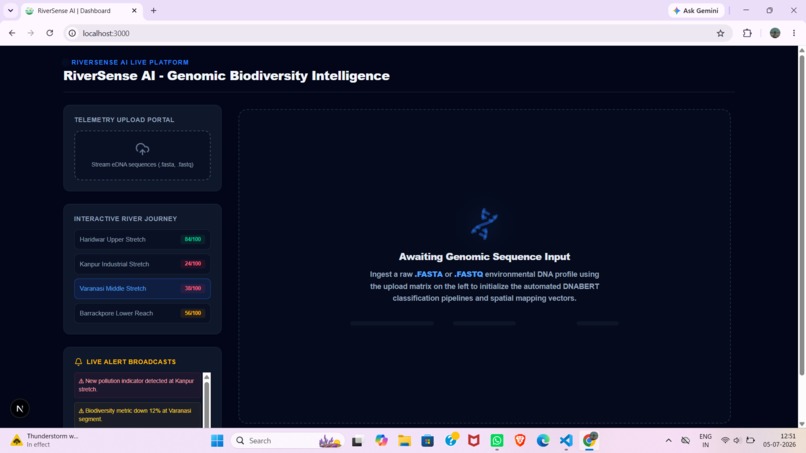
Task: Open Microsoft Edge from the taskbar
Action: (543, 441)
